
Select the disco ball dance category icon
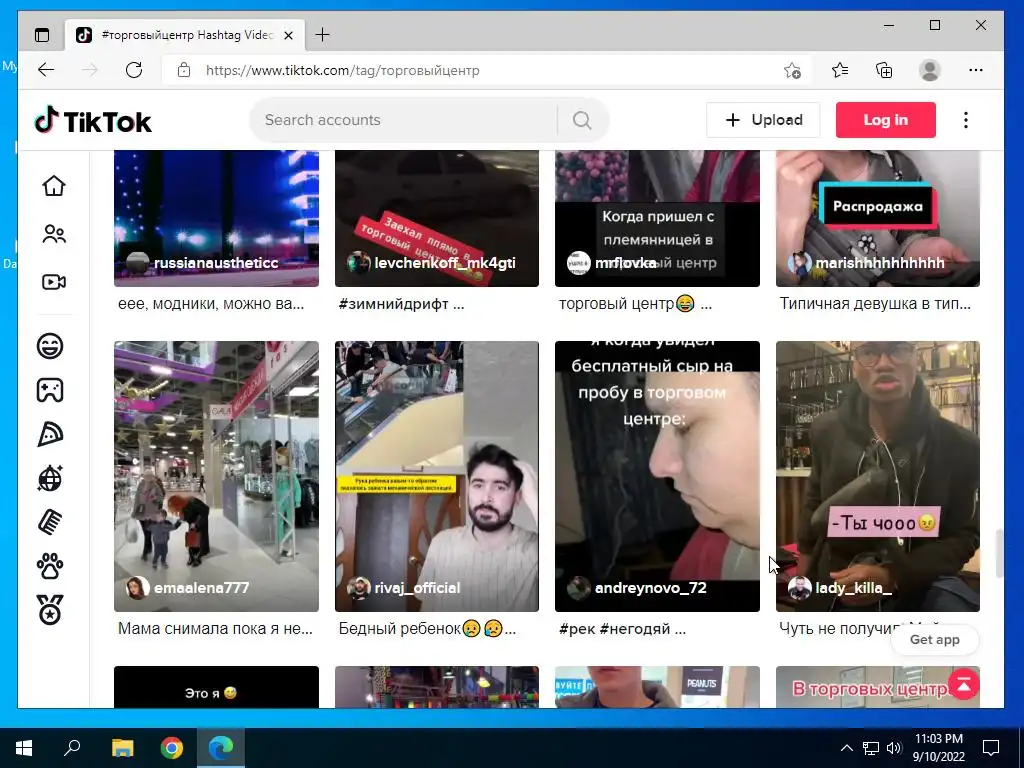click(50, 479)
